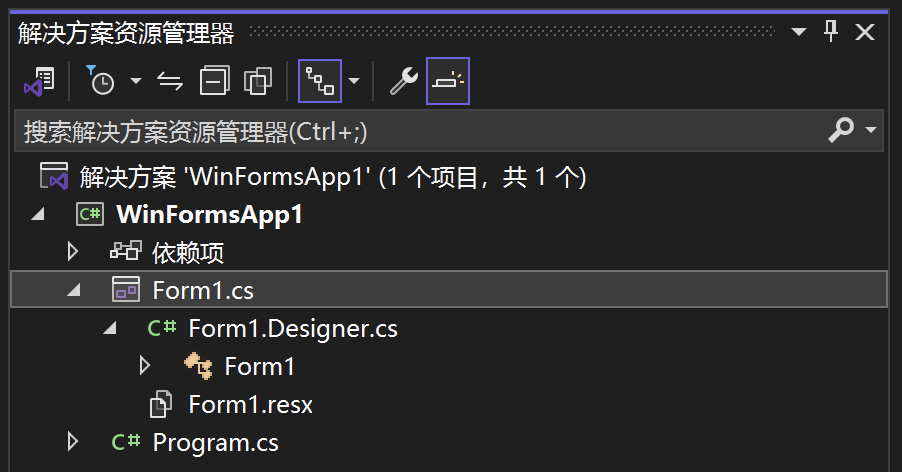Screen dimensions: 902x472
Task: Select the solution 'WinFormsApp1' node
Action: (x=332, y=176)
